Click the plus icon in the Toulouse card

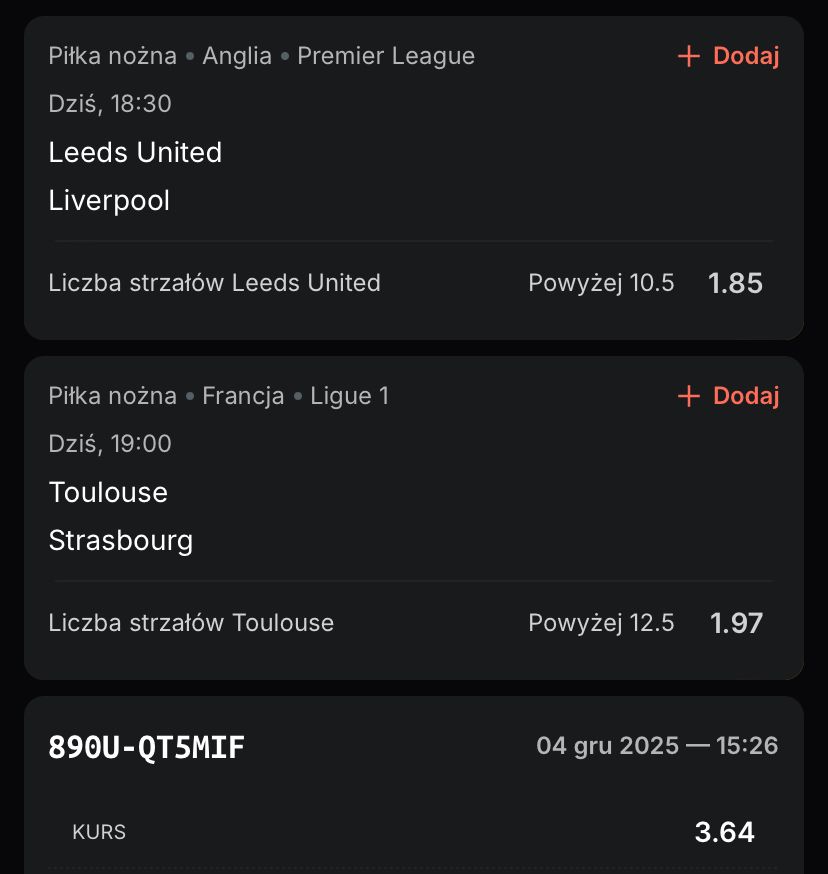(688, 397)
